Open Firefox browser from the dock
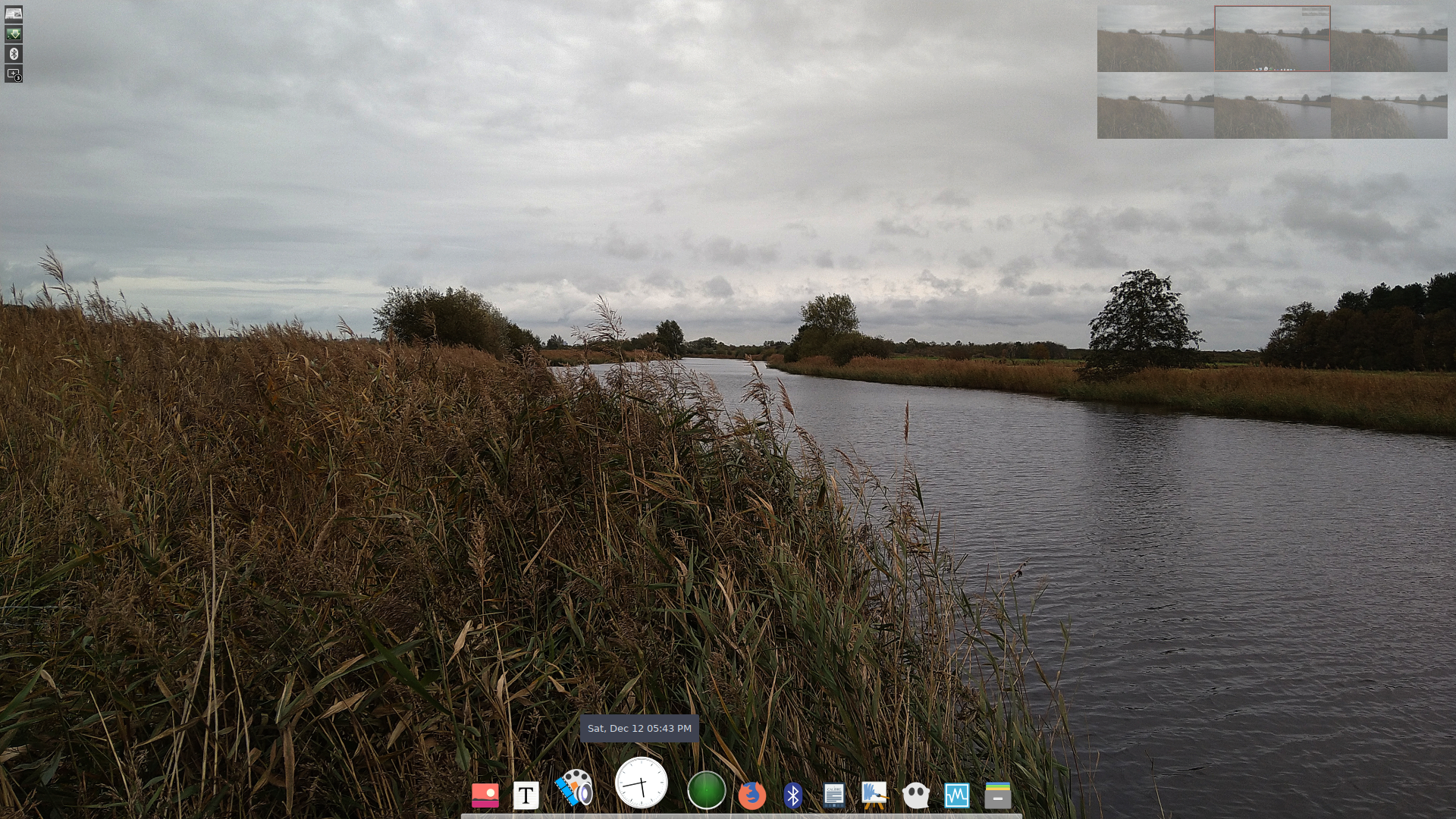This screenshot has width=1456, height=819. tap(751, 794)
